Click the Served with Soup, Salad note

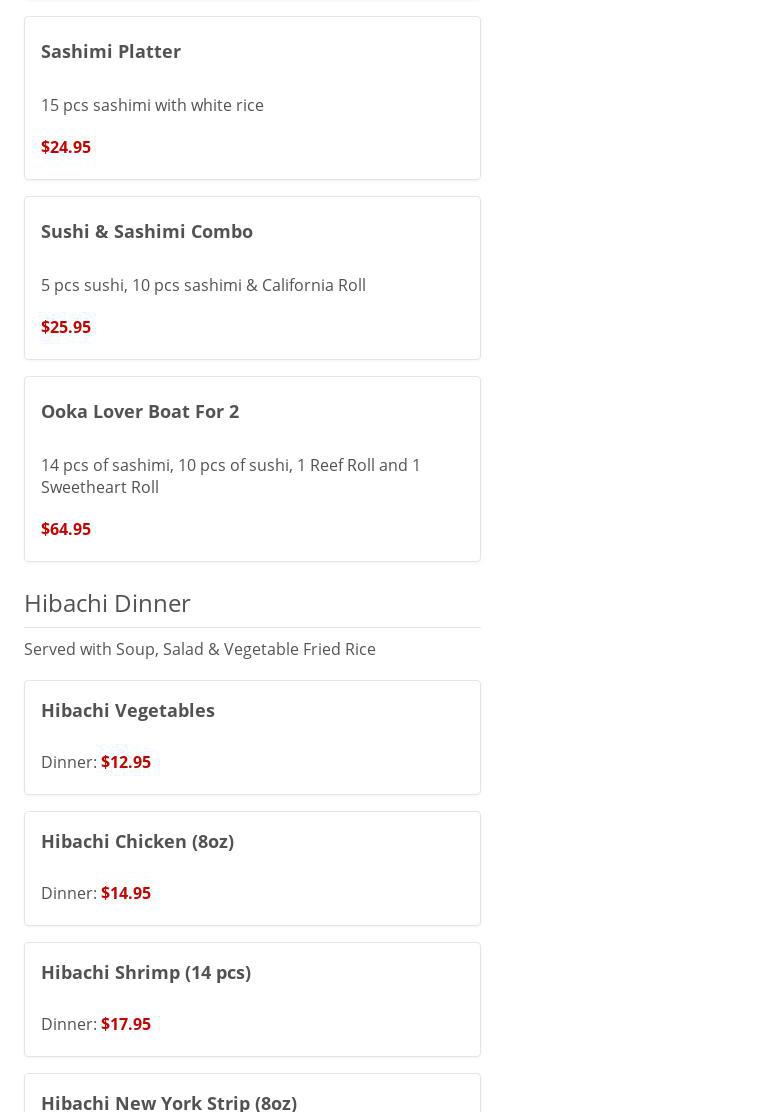pos(200,649)
